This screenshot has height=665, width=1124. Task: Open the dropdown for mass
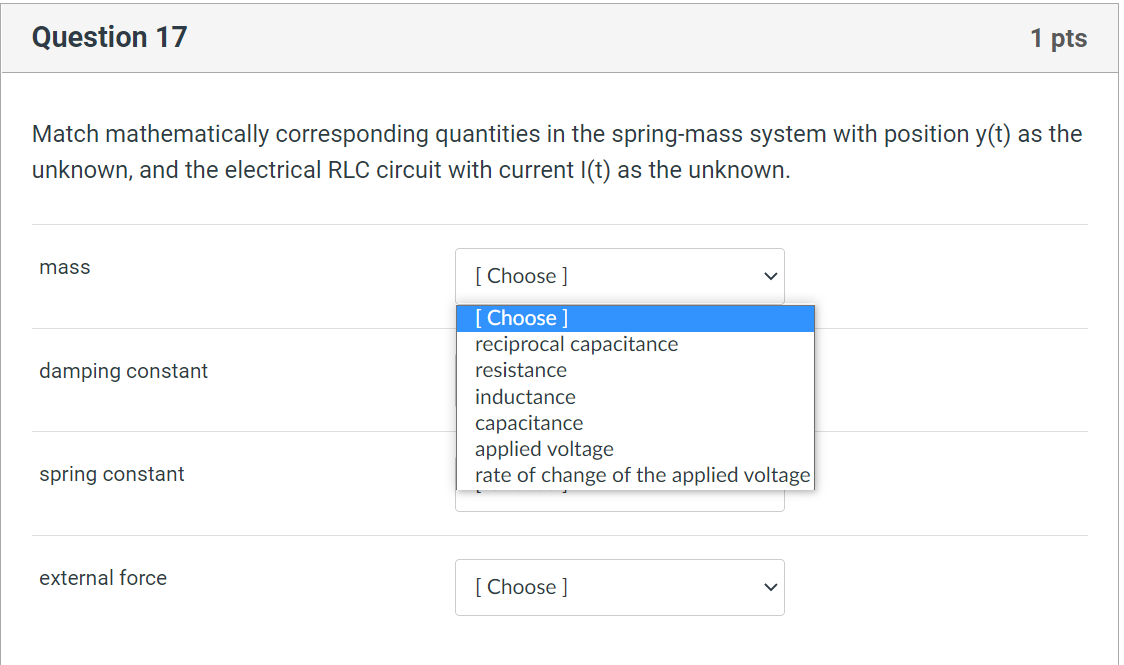(x=620, y=276)
